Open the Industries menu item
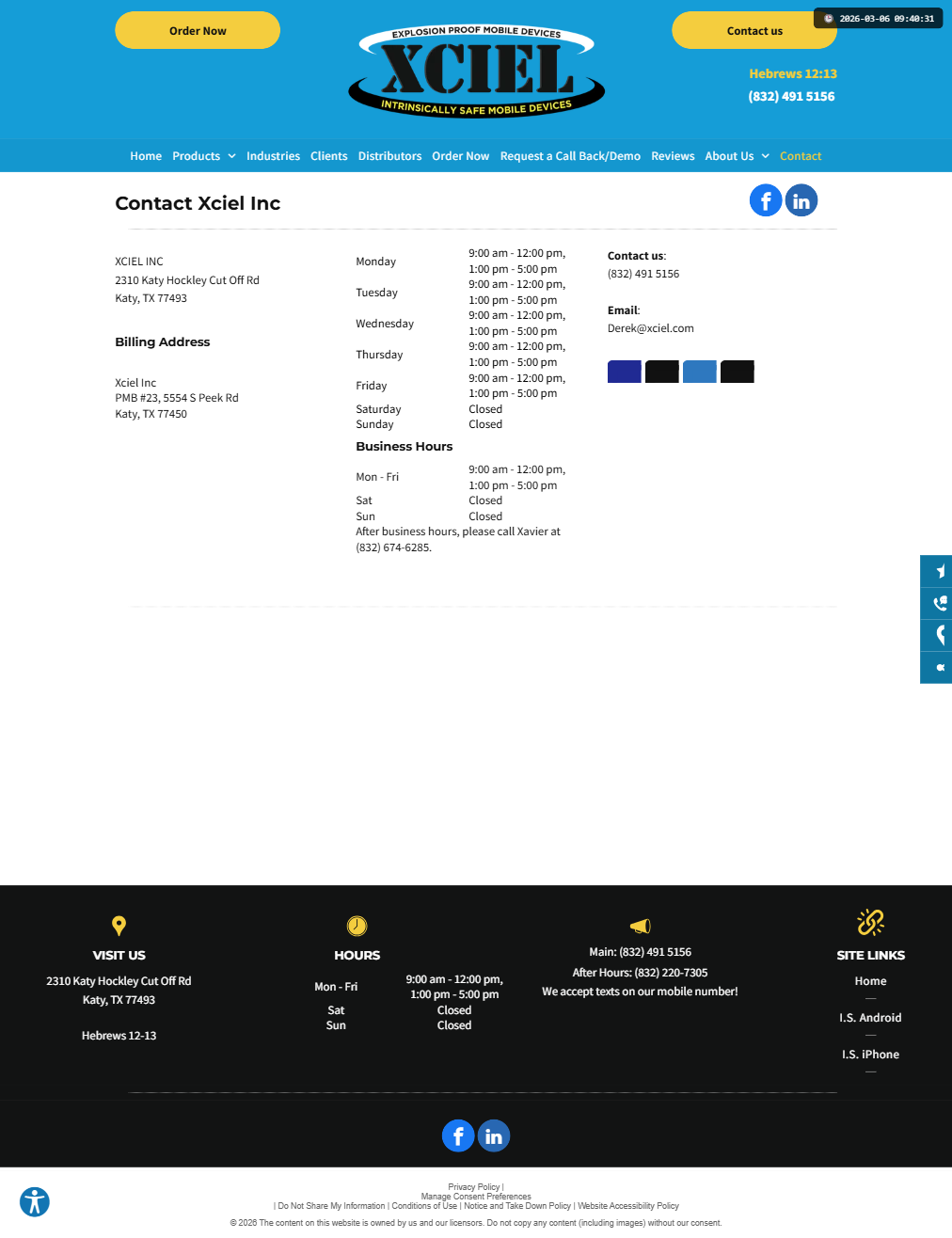The image size is (952, 1238). (x=273, y=156)
